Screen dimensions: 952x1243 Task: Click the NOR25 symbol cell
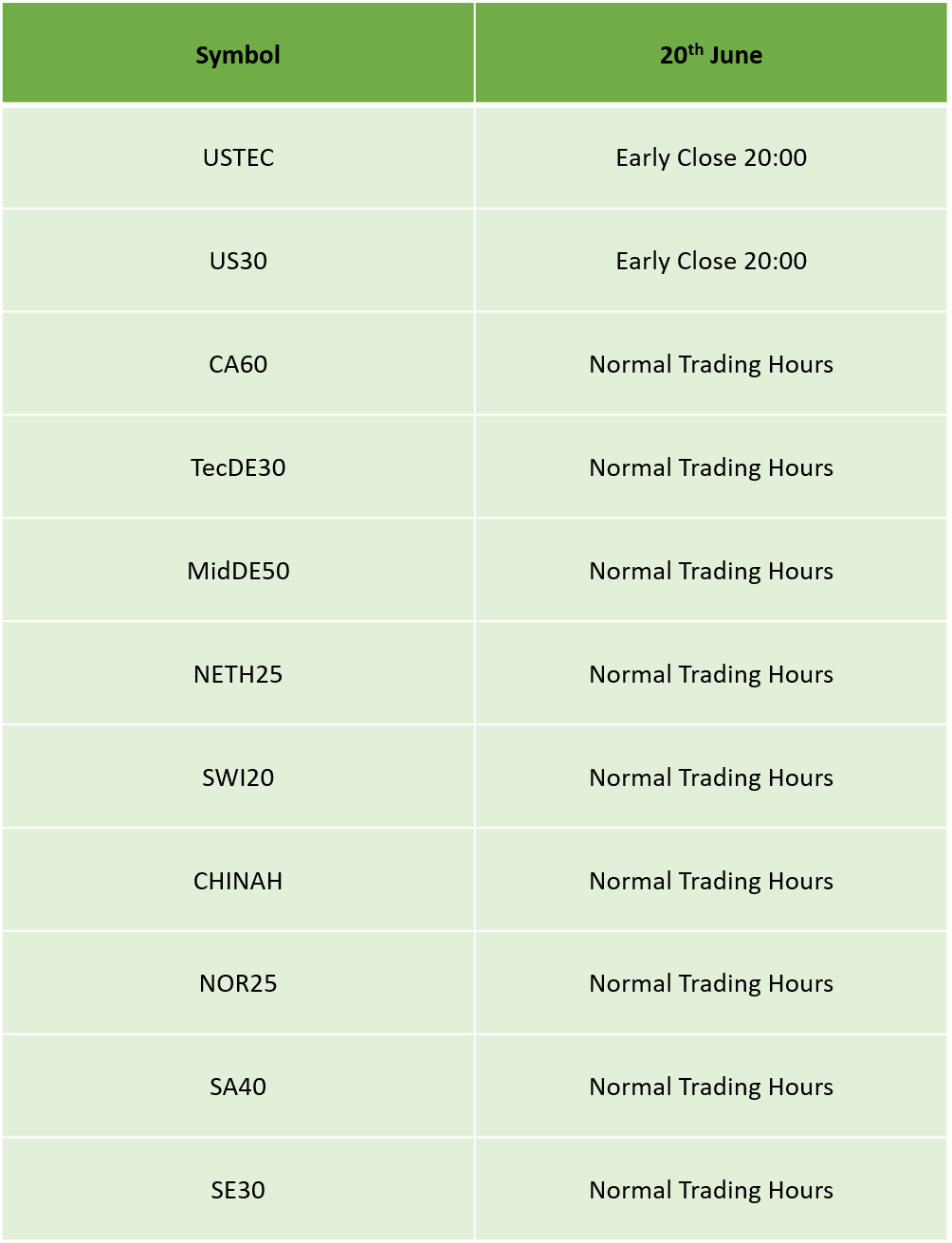(238, 983)
